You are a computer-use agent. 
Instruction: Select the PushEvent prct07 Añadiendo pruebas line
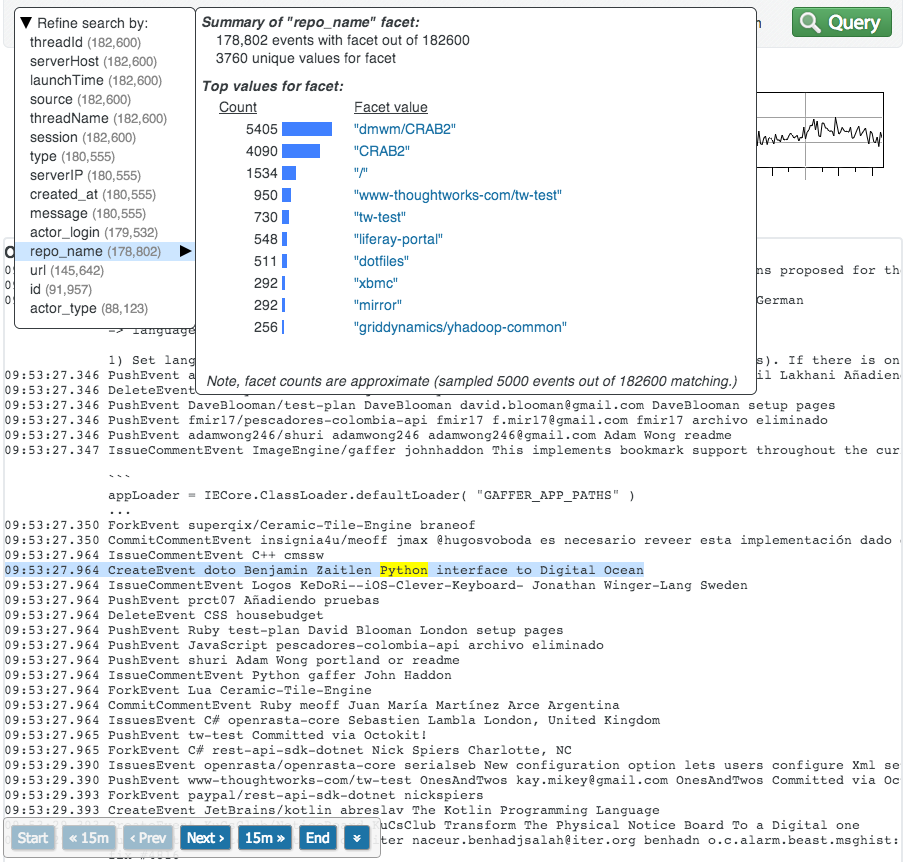pos(192,601)
